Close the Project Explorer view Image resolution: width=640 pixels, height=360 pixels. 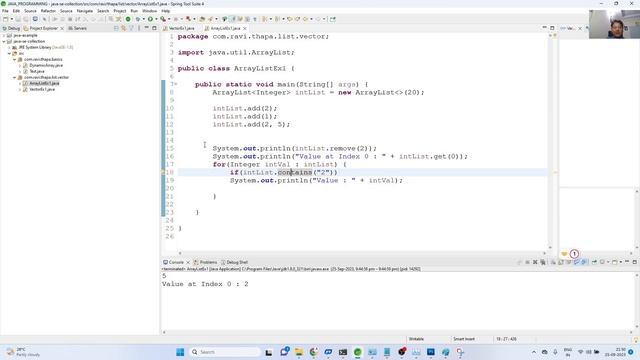click(62, 28)
